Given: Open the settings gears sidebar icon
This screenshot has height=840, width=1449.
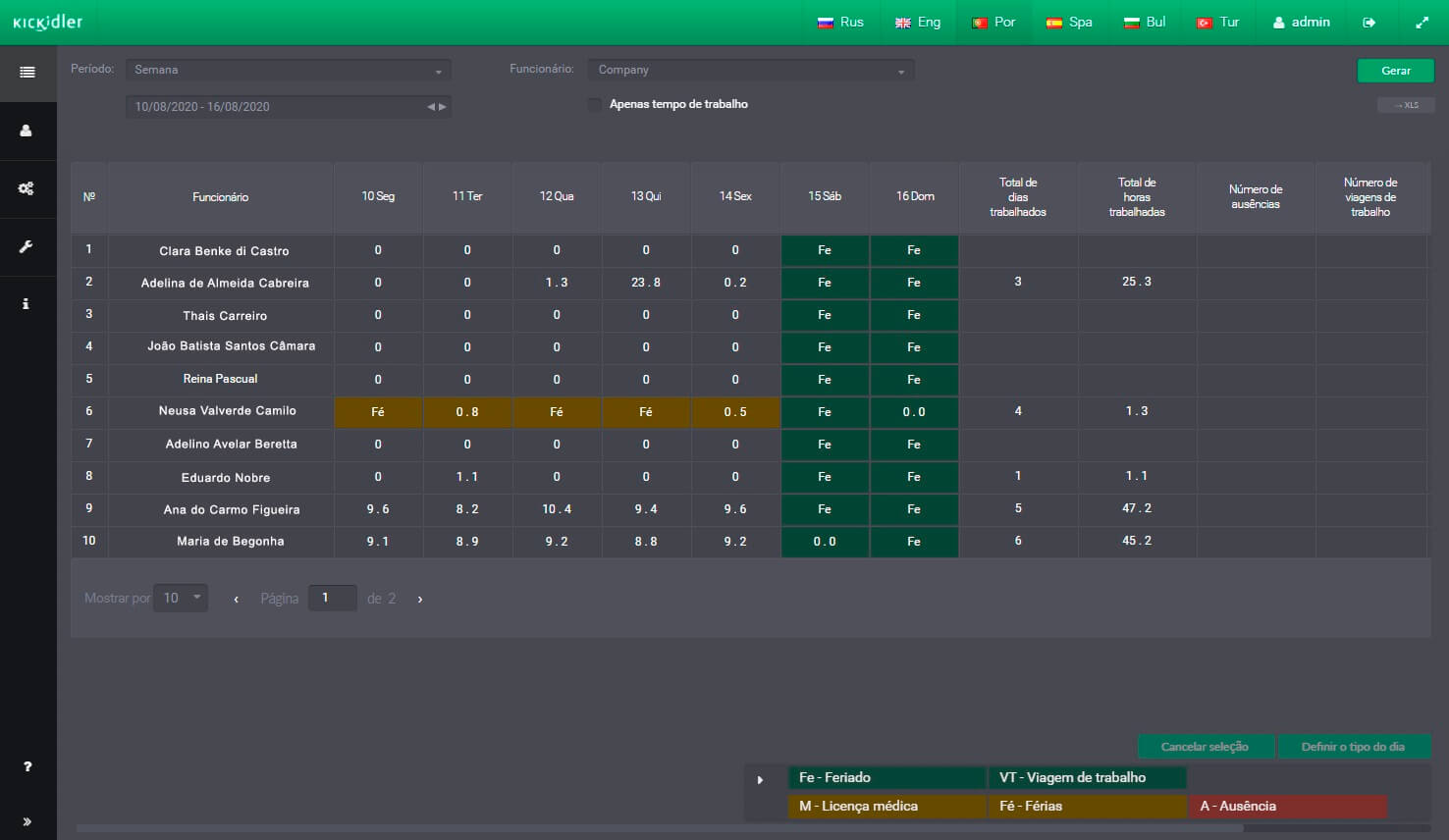Looking at the screenshot, I should [x=27, y=188].
